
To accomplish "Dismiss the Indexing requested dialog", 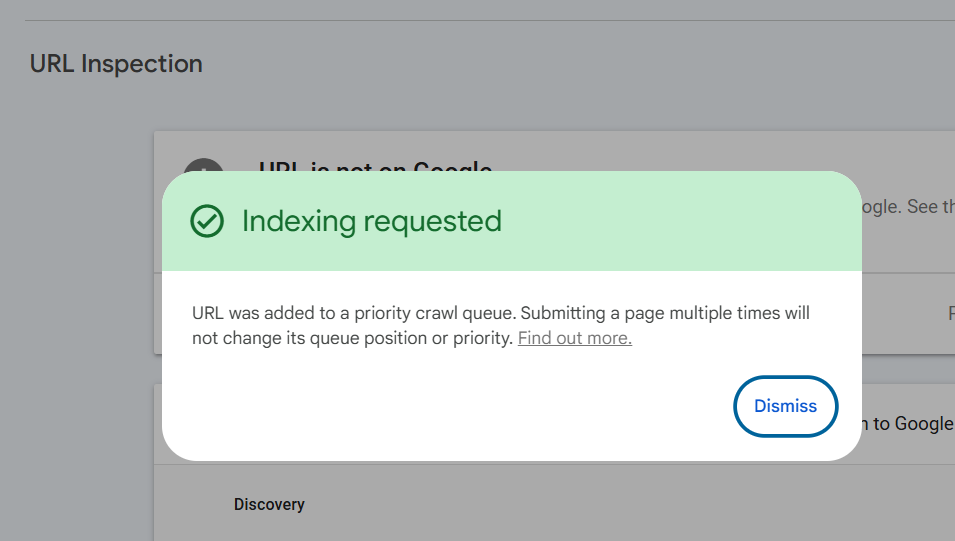I will click(x=785, y=406).
